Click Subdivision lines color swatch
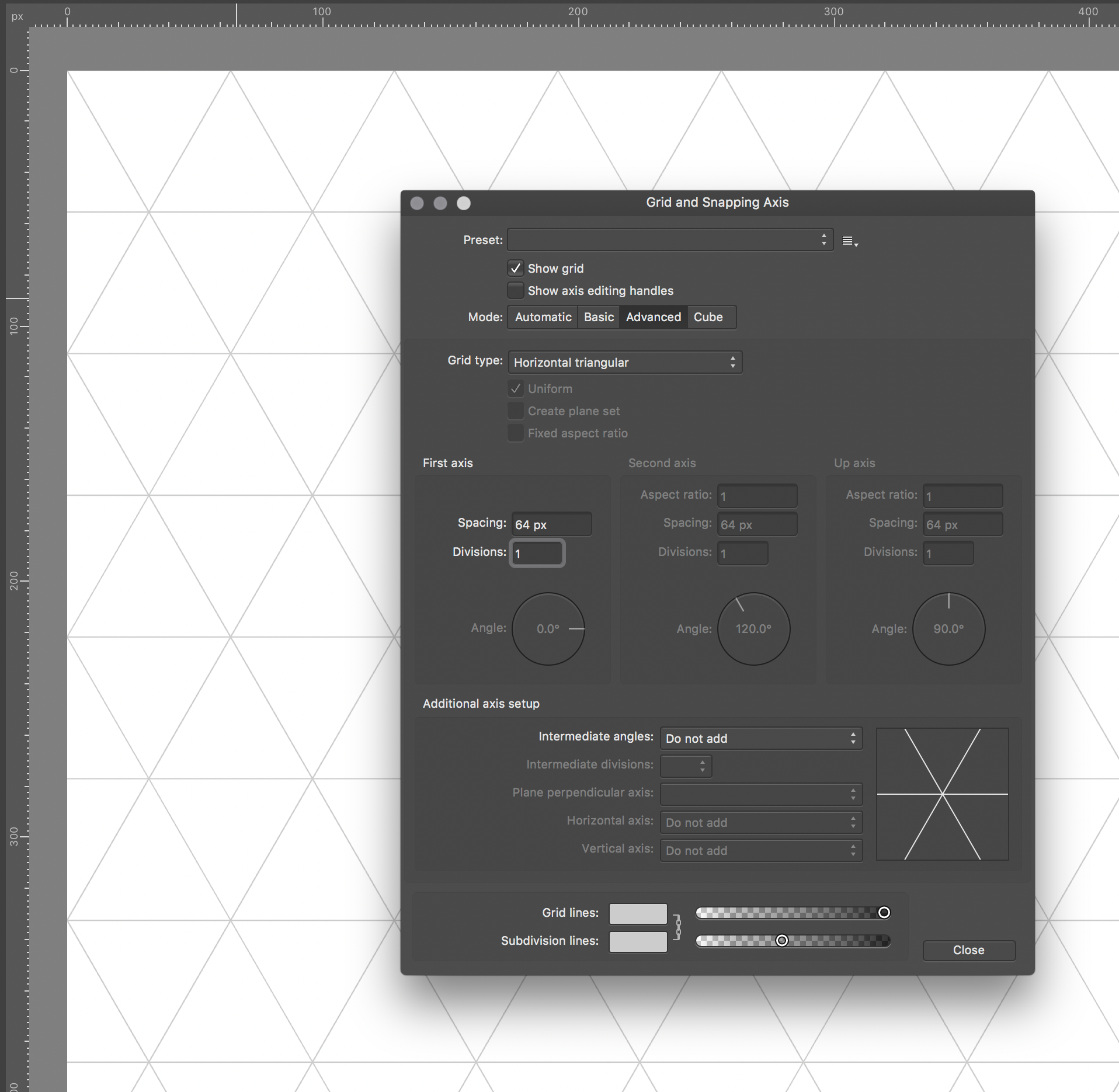1119x1092 pixels. tap(638, 941)
